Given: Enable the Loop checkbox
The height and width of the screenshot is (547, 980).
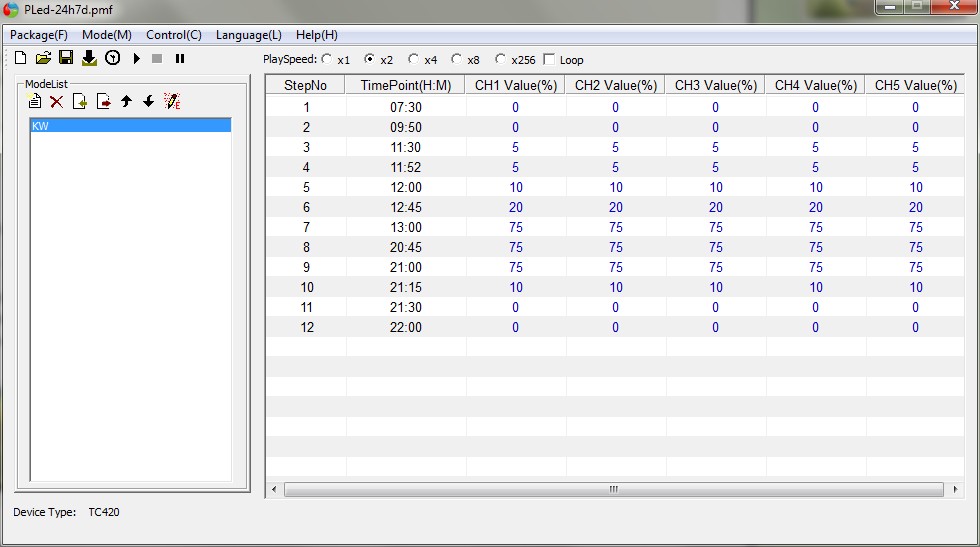Looking at the screenshot, I should point(549,59).
